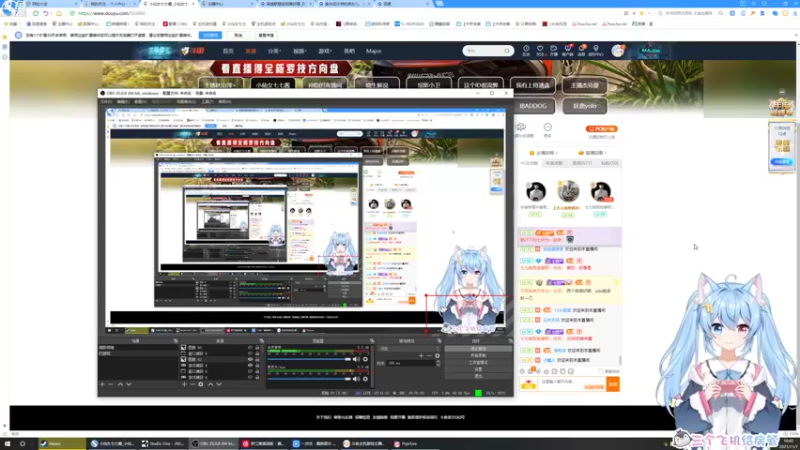Screen dimensions: 800x450
Task: Go to browser home page icon
Action: tap(59, 13)
